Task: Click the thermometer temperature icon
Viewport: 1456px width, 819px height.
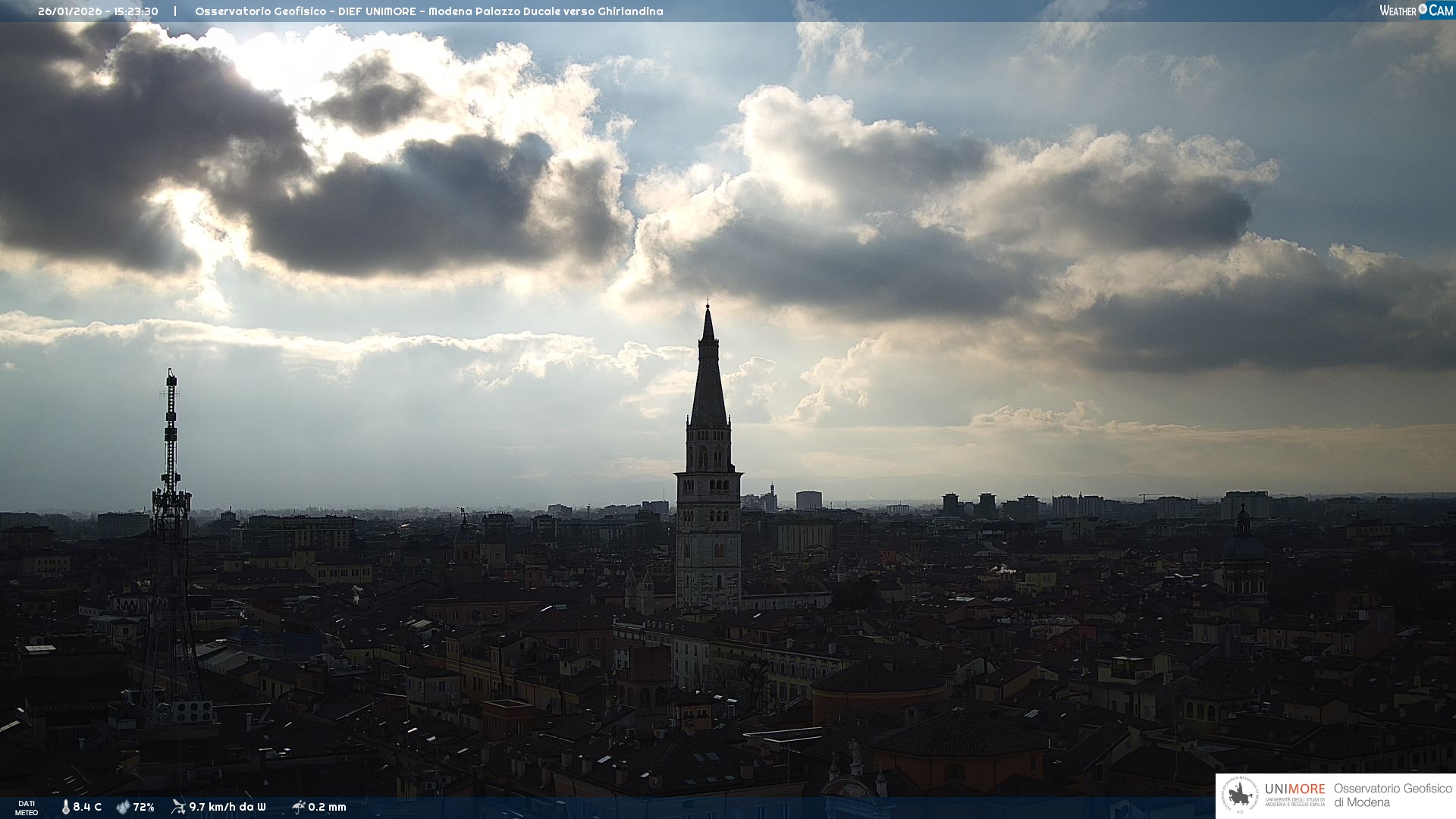Action: pos(65,808)
